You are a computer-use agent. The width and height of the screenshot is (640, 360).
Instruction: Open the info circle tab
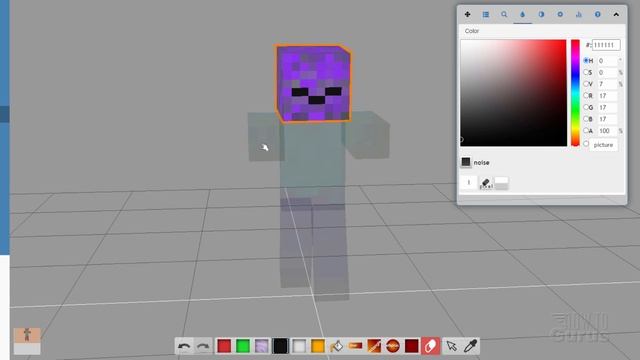tap(598, 14)
